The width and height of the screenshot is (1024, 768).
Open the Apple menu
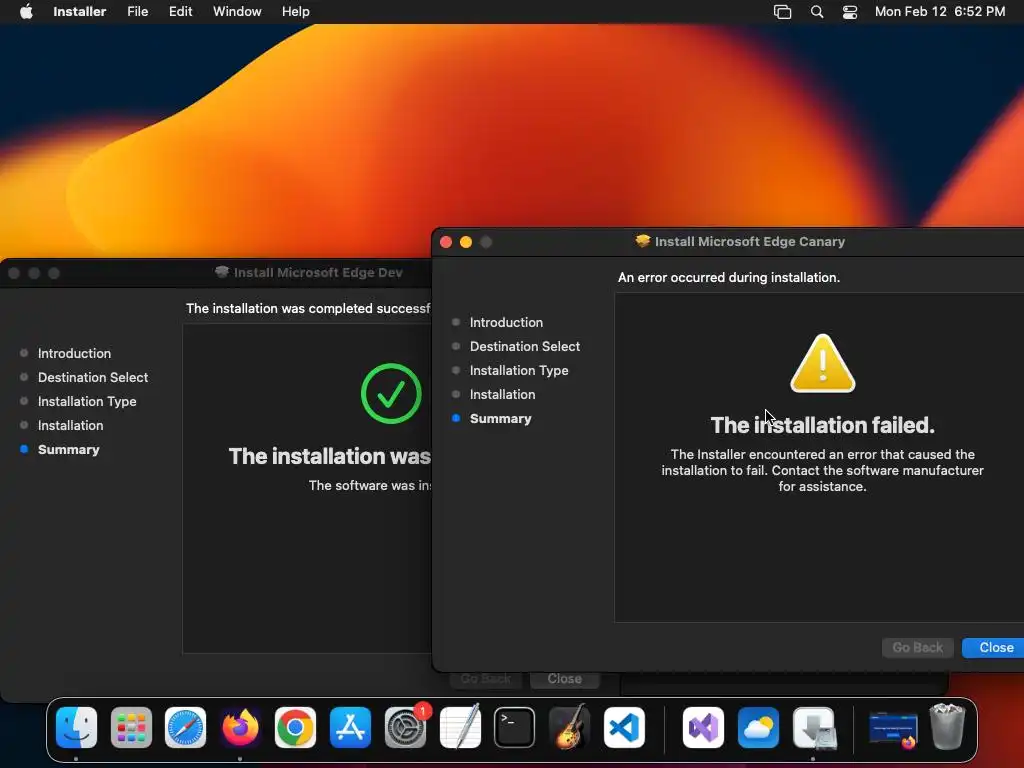point(26,12)
